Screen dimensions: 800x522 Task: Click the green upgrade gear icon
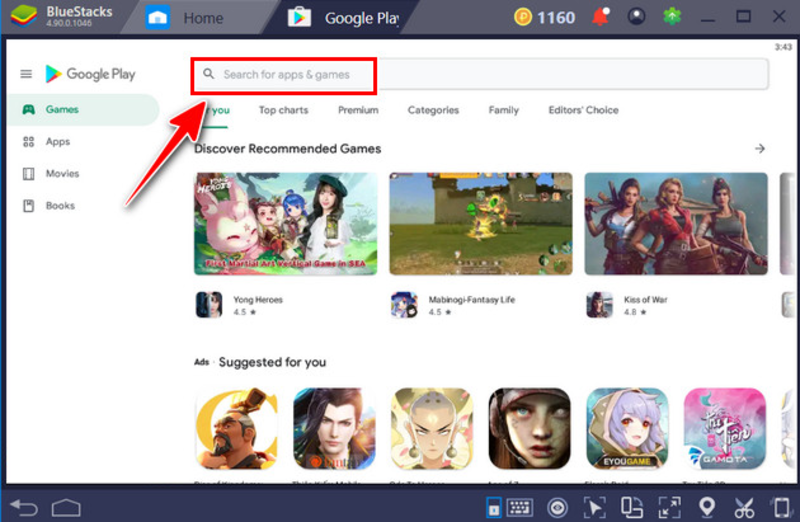point(672,17)
